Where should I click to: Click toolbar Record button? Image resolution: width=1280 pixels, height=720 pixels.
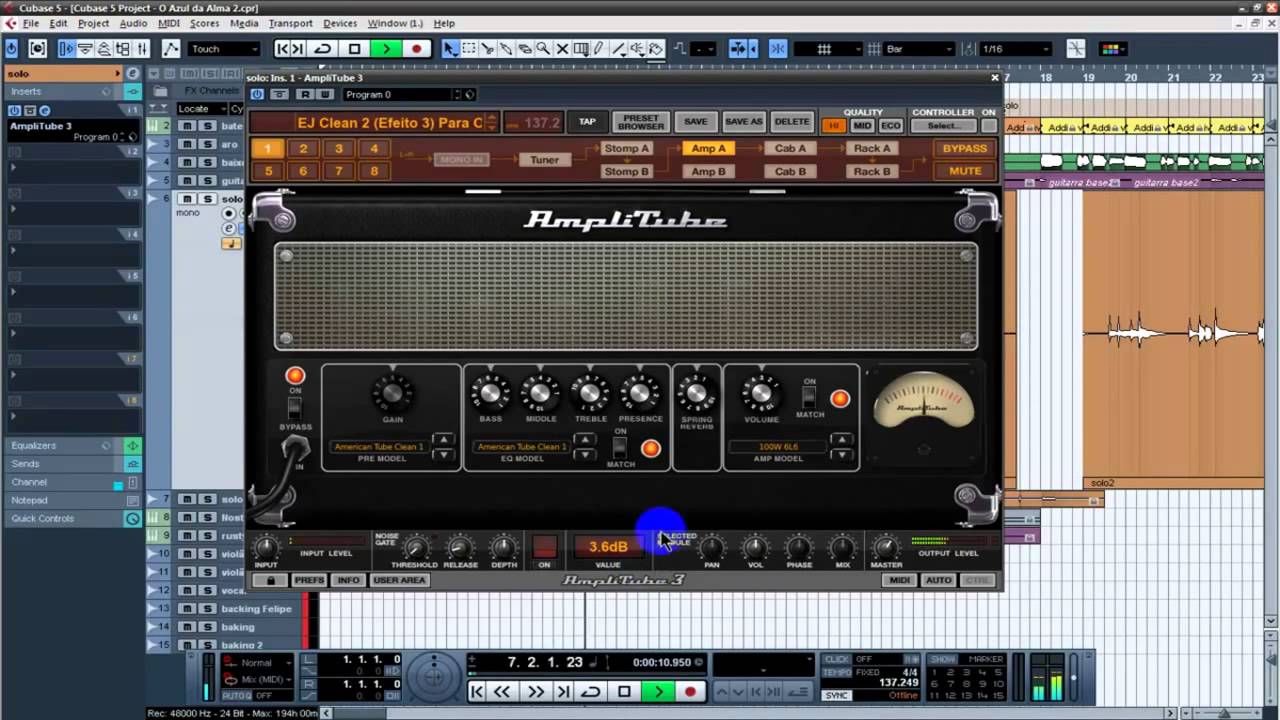click(x=417, y=48)
